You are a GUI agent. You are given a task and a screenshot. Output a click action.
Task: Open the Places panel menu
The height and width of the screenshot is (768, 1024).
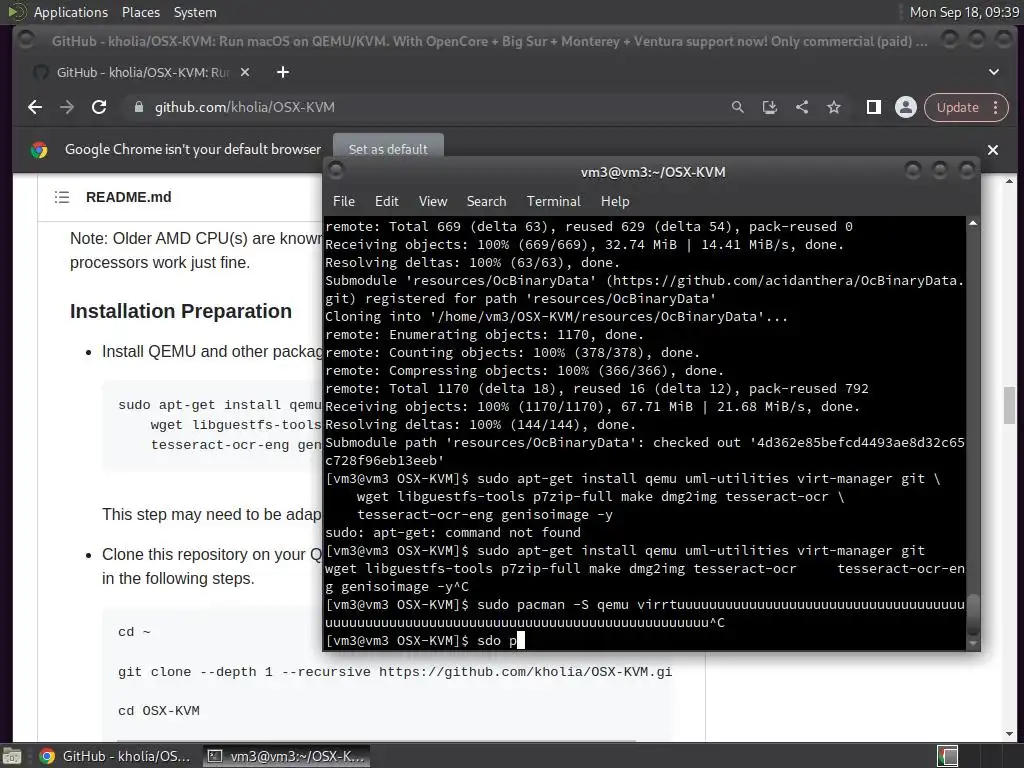pyautogui.click(x=141, y=12)
